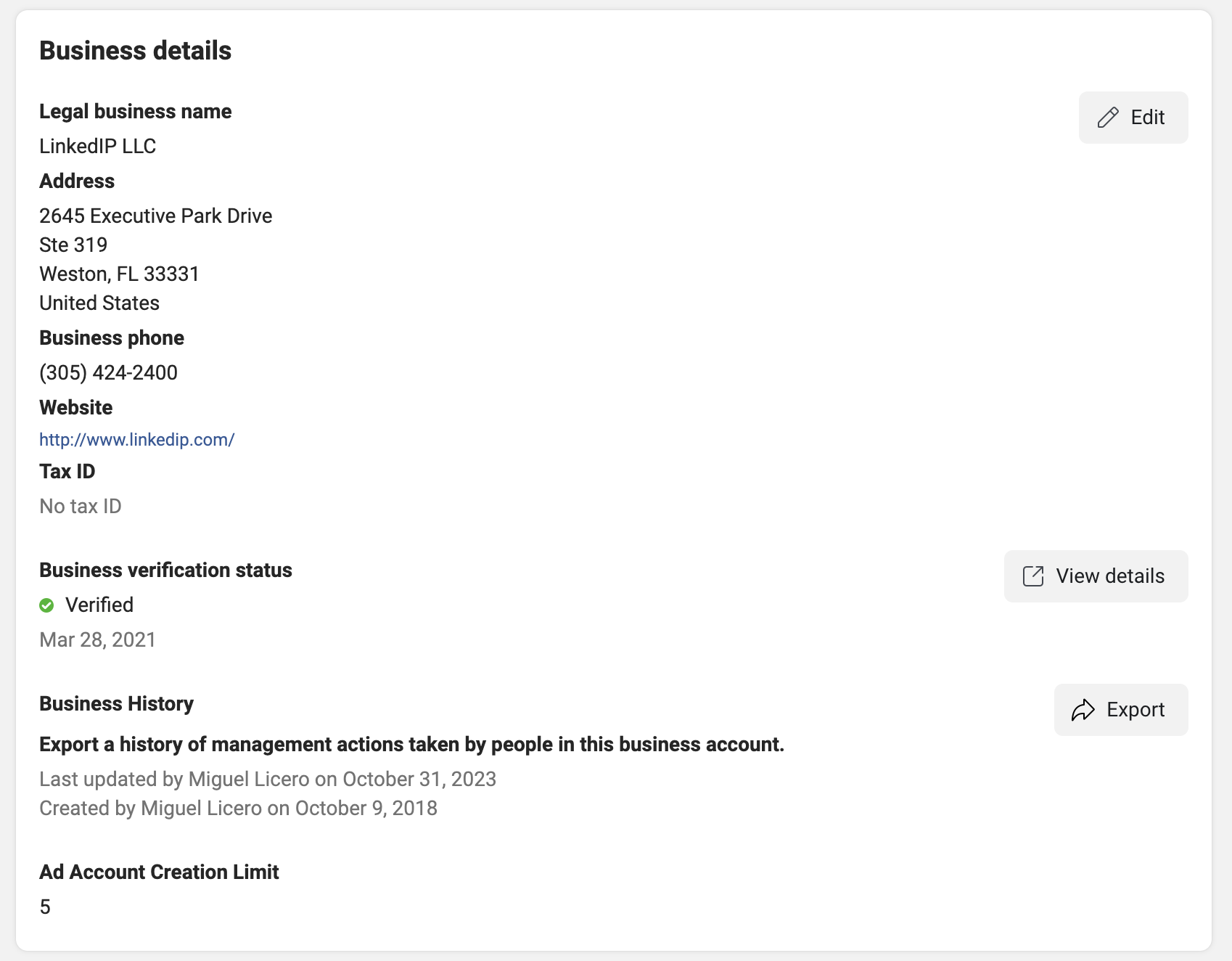Viewport: 1232px width, 961px height.
Task: Click the external link icon in View details
Action: click(x=1033, y=576)
